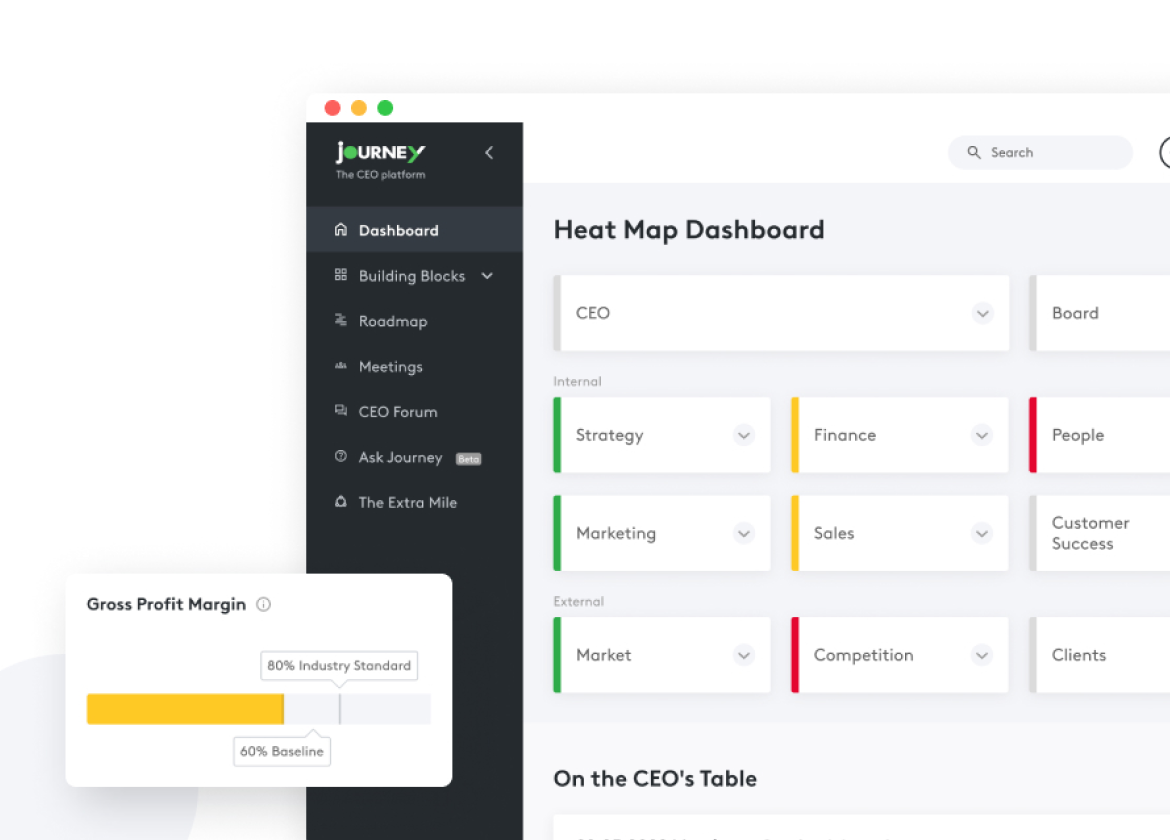Click the Building Blocks grid icon
This screenshot has height=840, width=1170.
[x=340, y=275]
